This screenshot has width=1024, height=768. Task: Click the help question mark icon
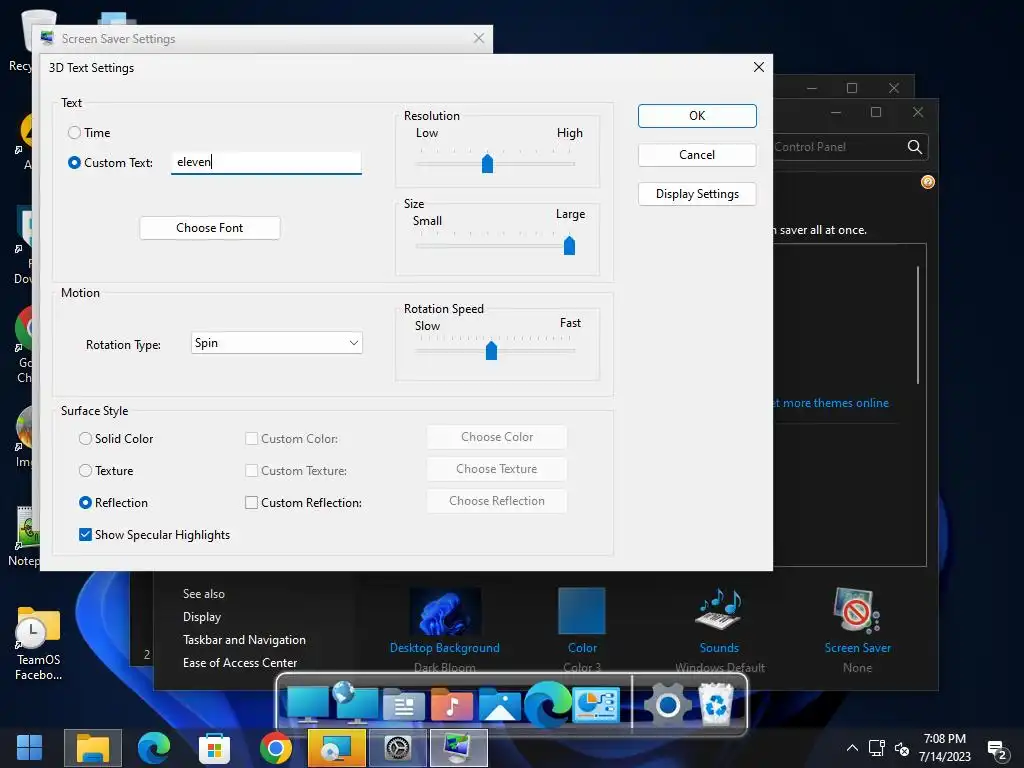927,182
